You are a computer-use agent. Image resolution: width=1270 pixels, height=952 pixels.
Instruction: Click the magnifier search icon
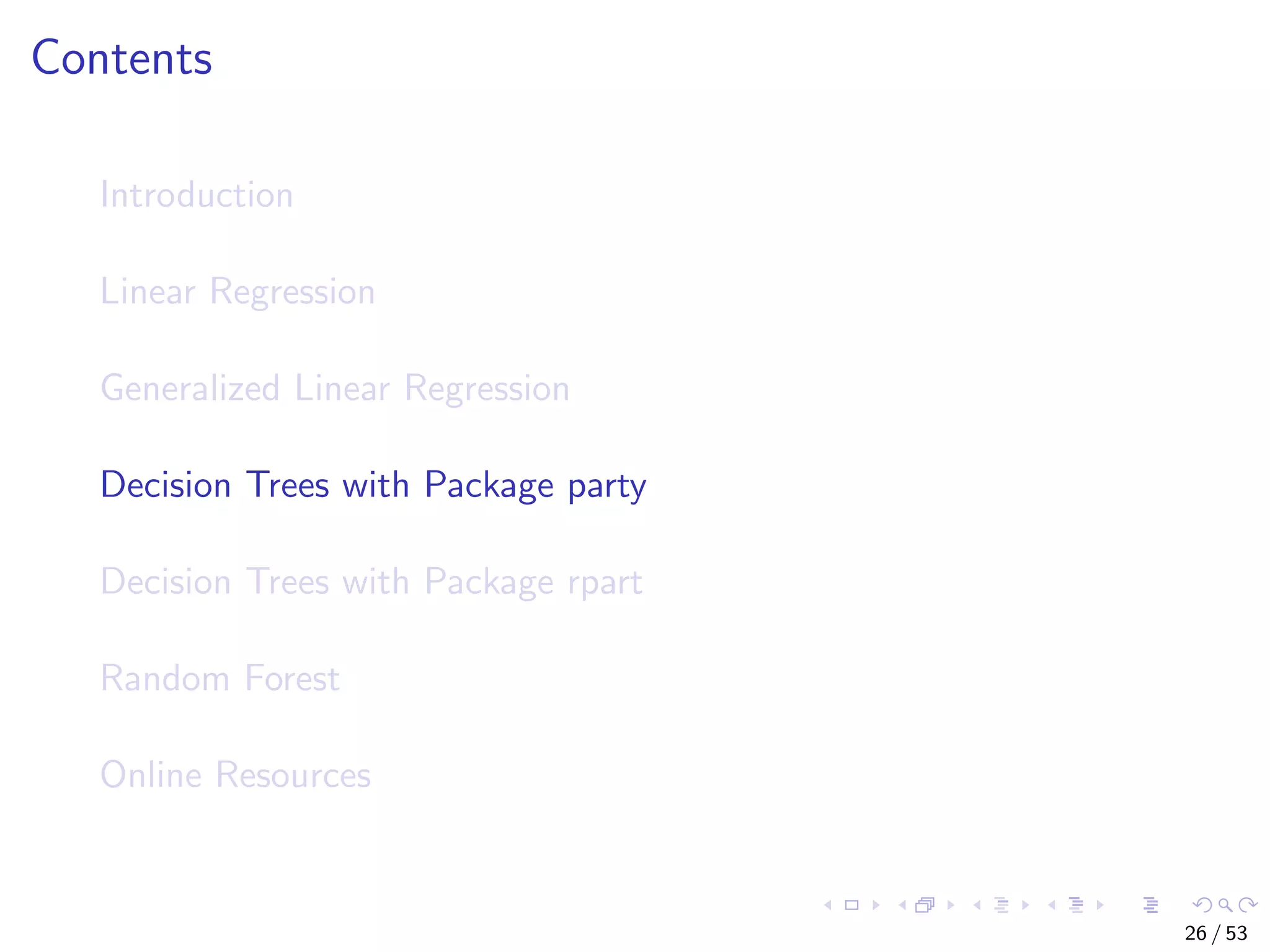click(x=1225, y=906)
